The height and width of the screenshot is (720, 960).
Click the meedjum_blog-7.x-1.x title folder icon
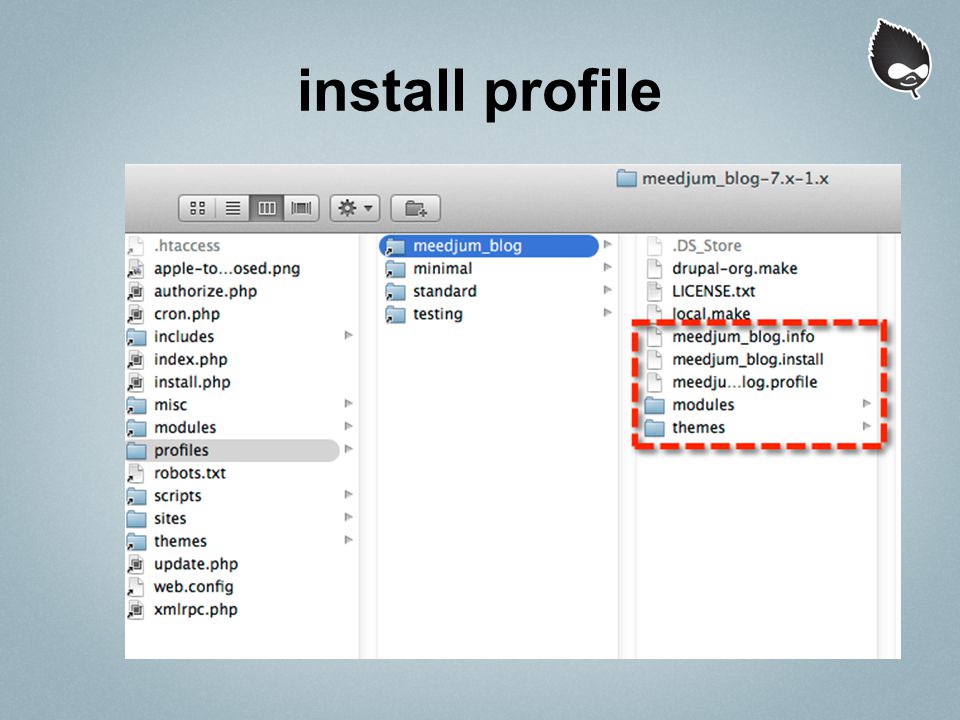tap(626, 179)
